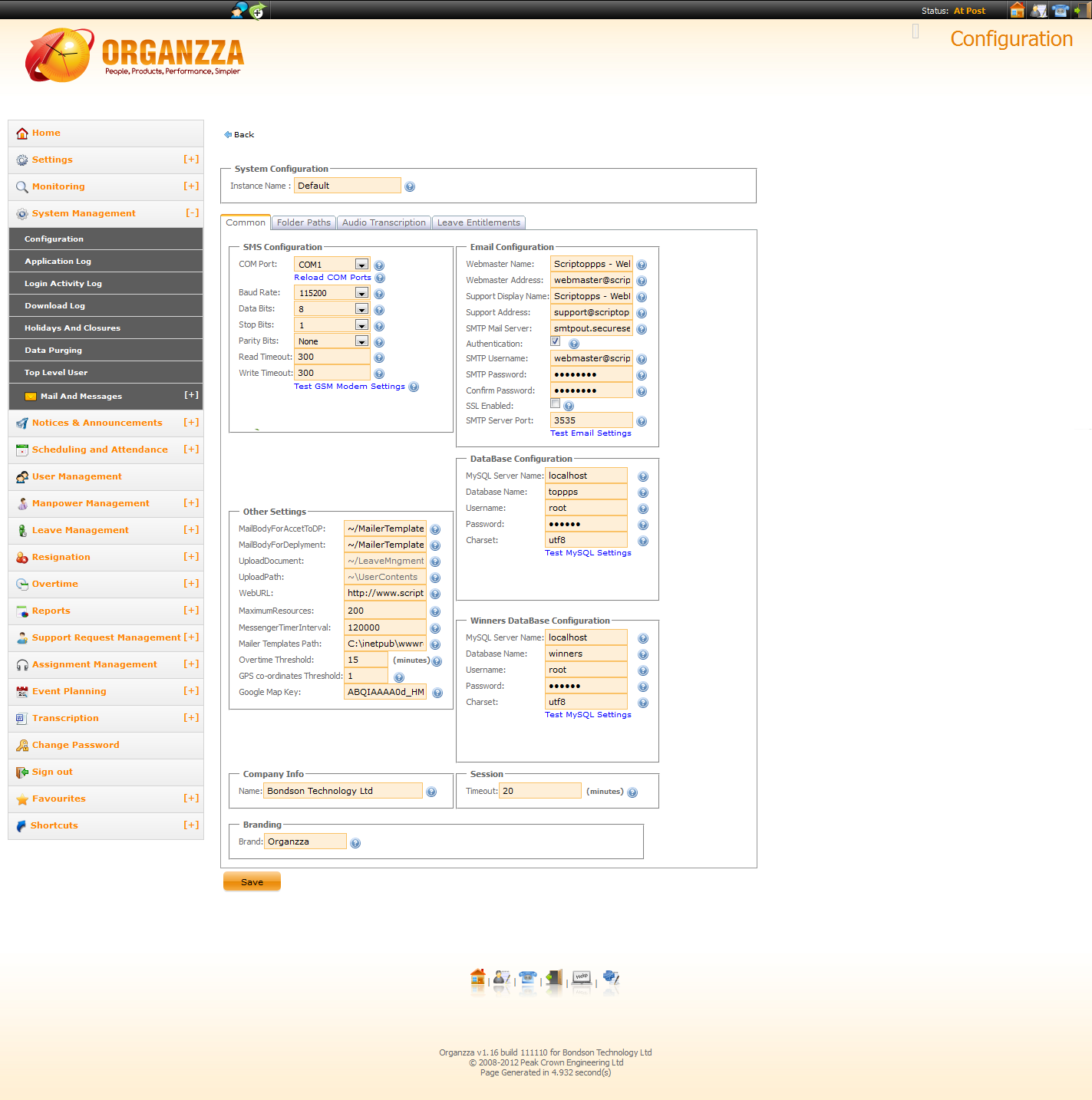Click the home icon in top bar
The height and width of the screenshot is (1100, 1092).
pos(1017,10)
